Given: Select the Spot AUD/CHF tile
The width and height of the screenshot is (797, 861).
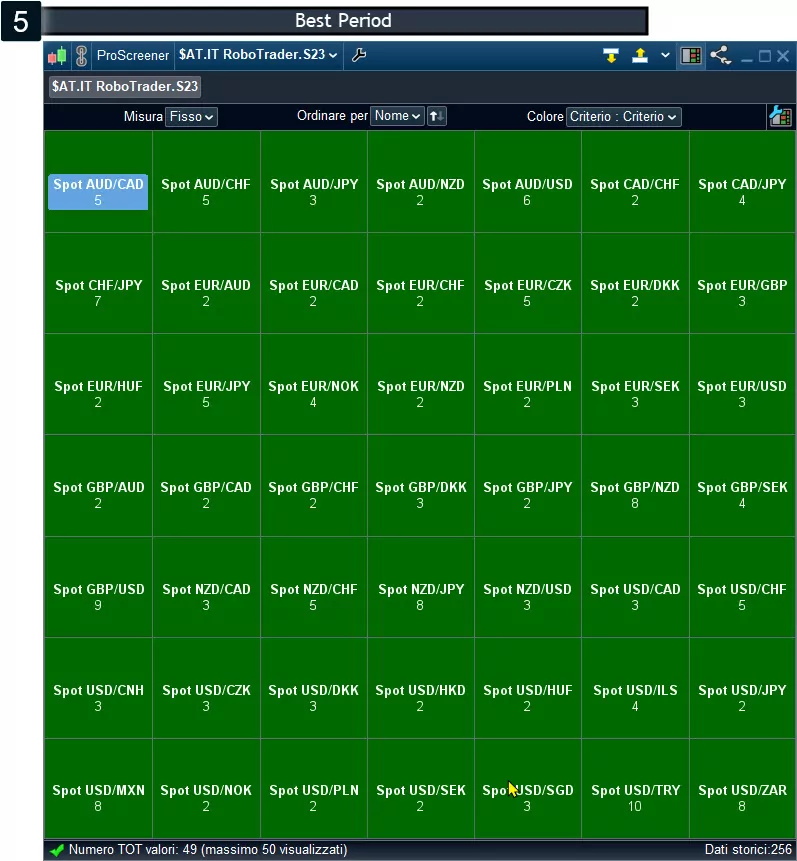Looking at the screenshot, I should (206, 181).
